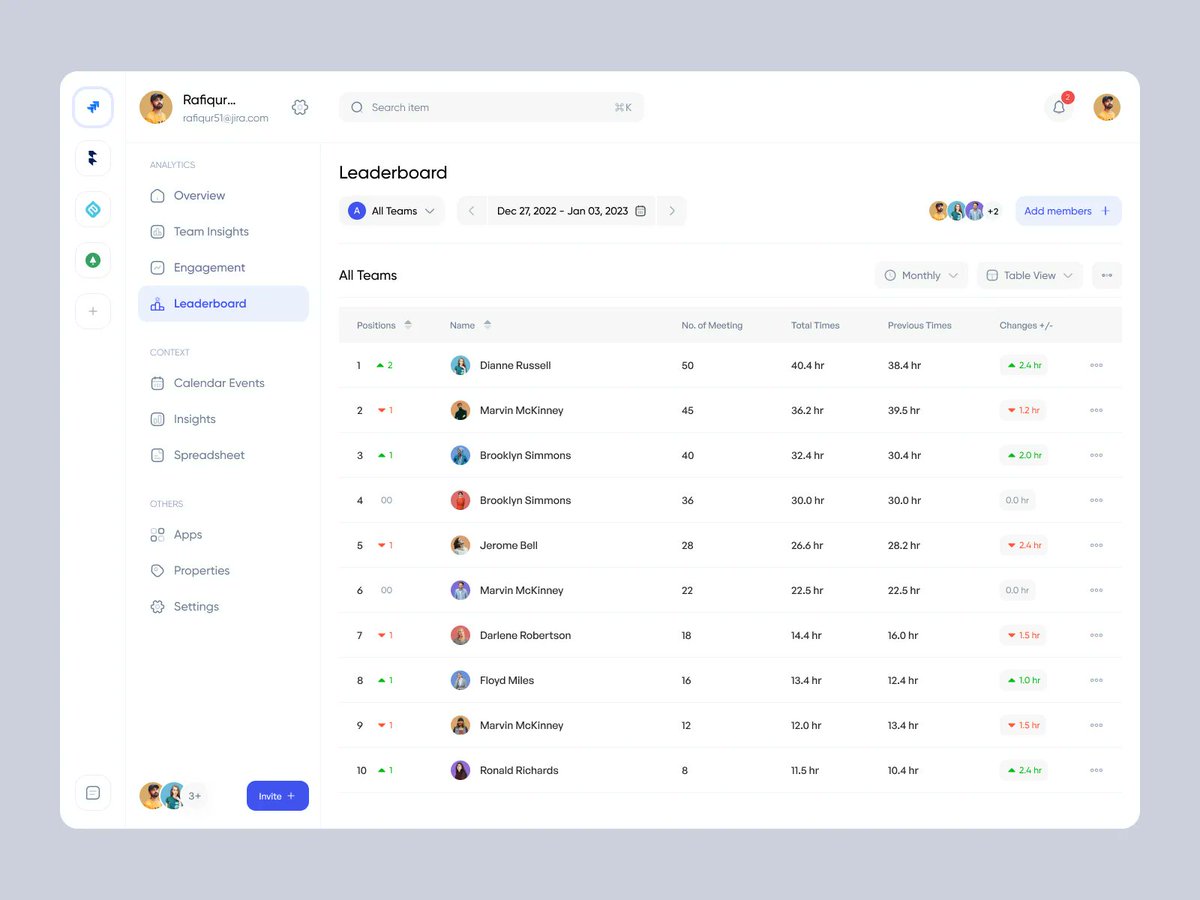Open the notes icon at rail bottom
This screenshot has height=900, width=1200.
[x=93, y=793]
